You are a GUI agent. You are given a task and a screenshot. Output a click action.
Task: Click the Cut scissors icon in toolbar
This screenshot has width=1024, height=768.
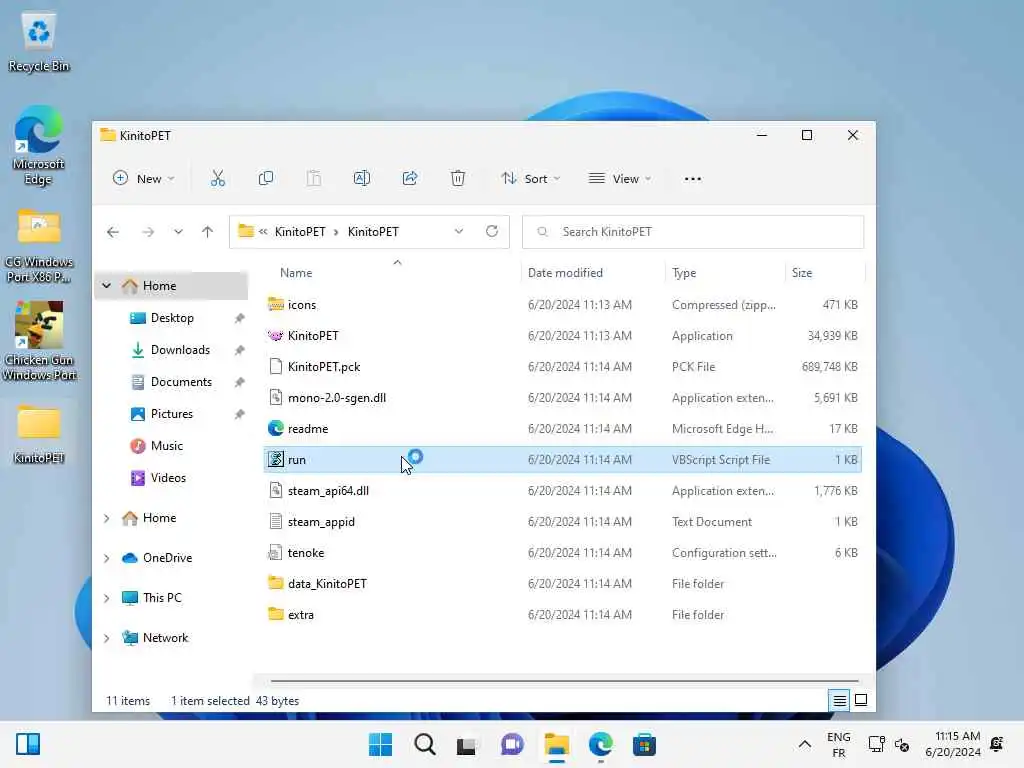click(217, 178)
